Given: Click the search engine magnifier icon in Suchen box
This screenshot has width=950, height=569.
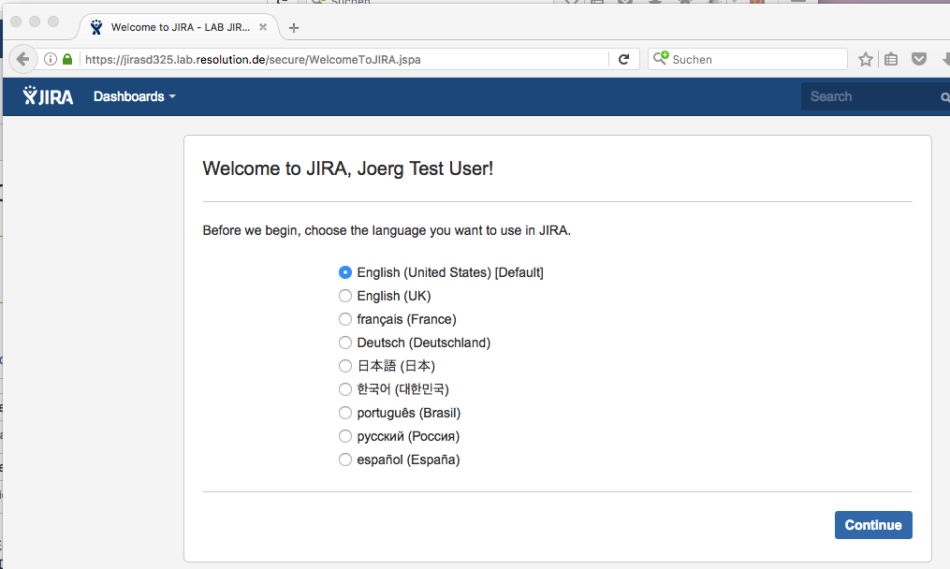Looking at the screenshot, I should point(660,58).
